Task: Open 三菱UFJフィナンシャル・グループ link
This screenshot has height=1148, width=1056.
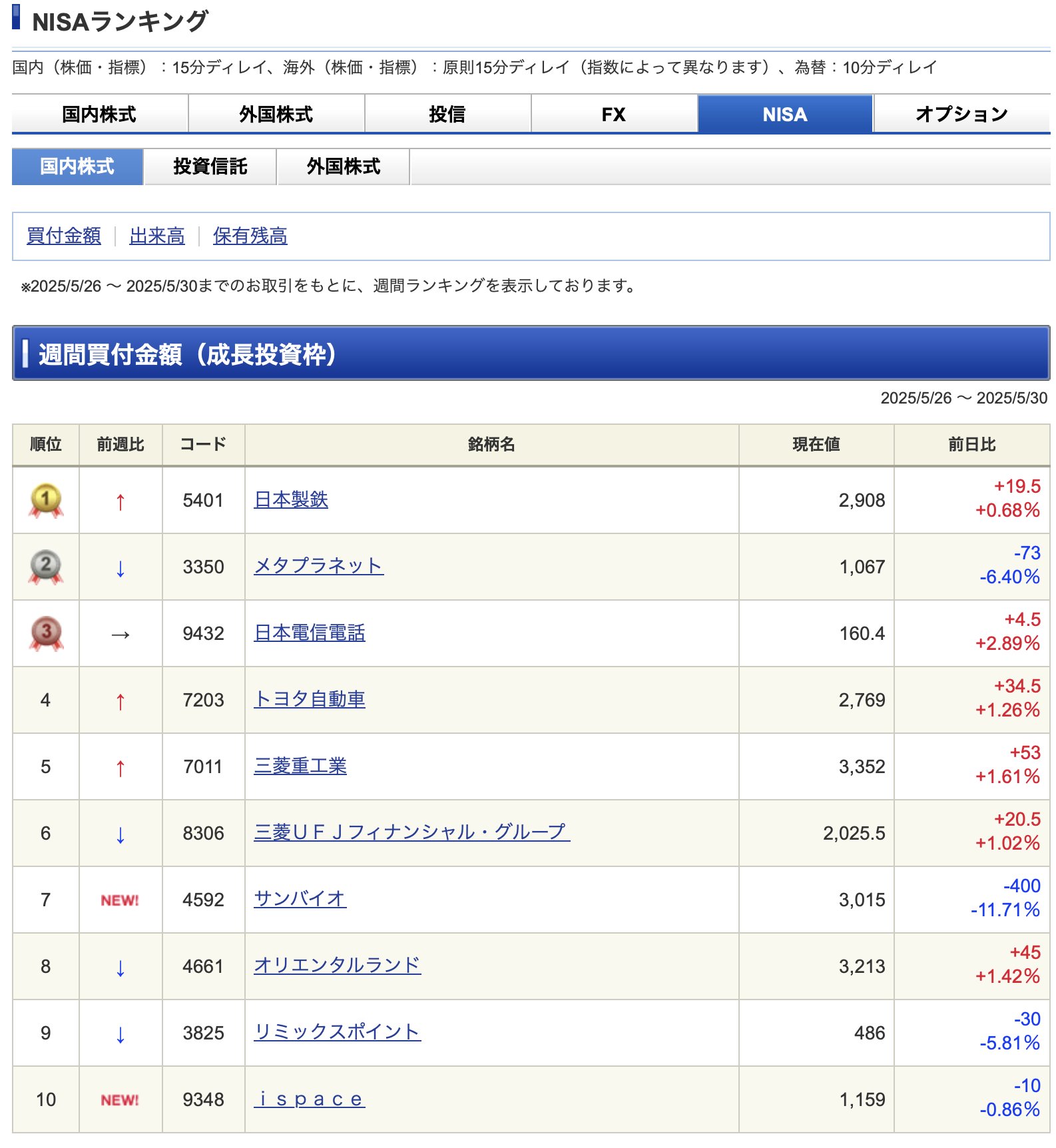Action: 412,832
